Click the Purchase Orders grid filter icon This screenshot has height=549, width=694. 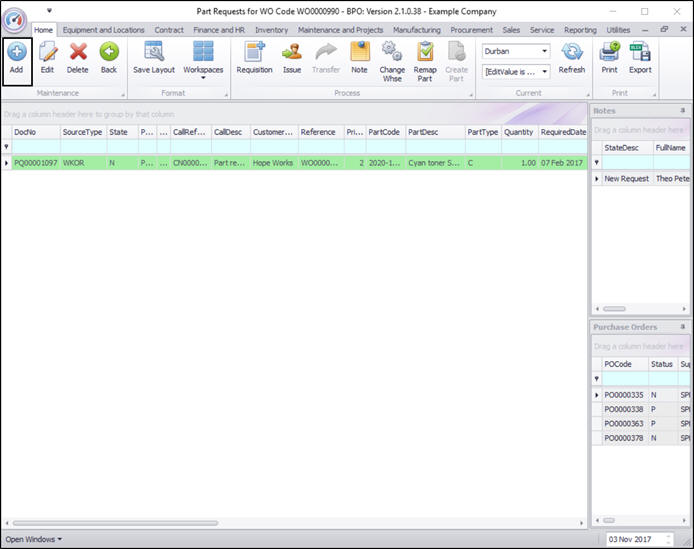coord(597,379)
